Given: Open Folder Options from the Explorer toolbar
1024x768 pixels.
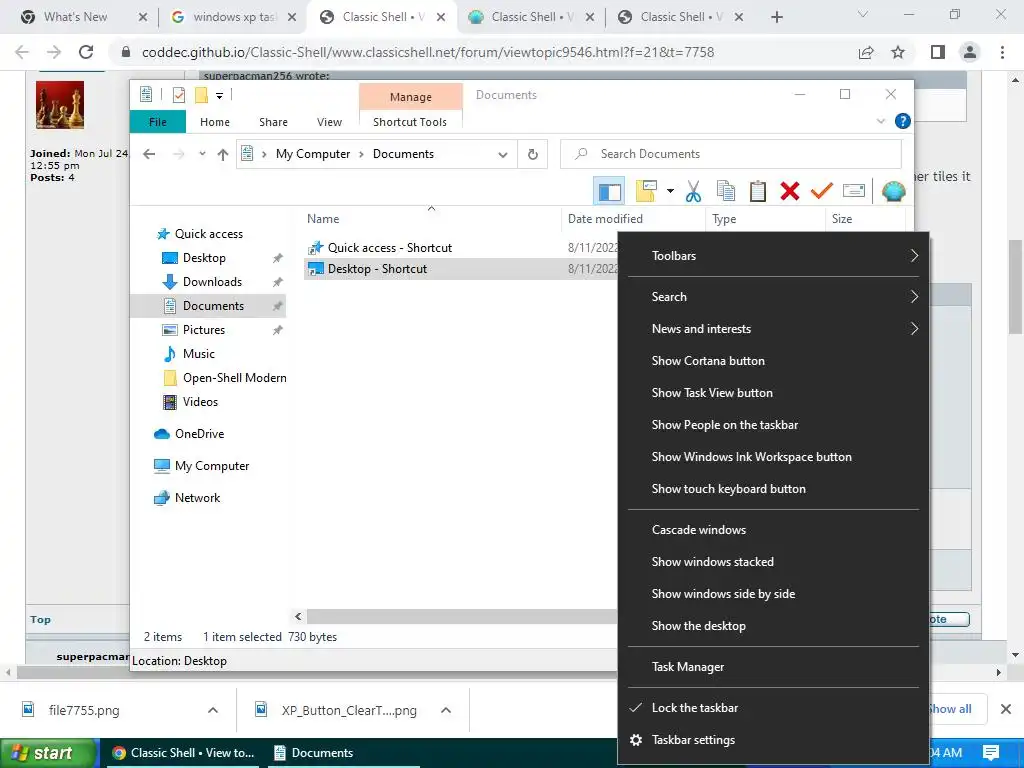Looking at the screenshot, I should click(x=647, y=191).
